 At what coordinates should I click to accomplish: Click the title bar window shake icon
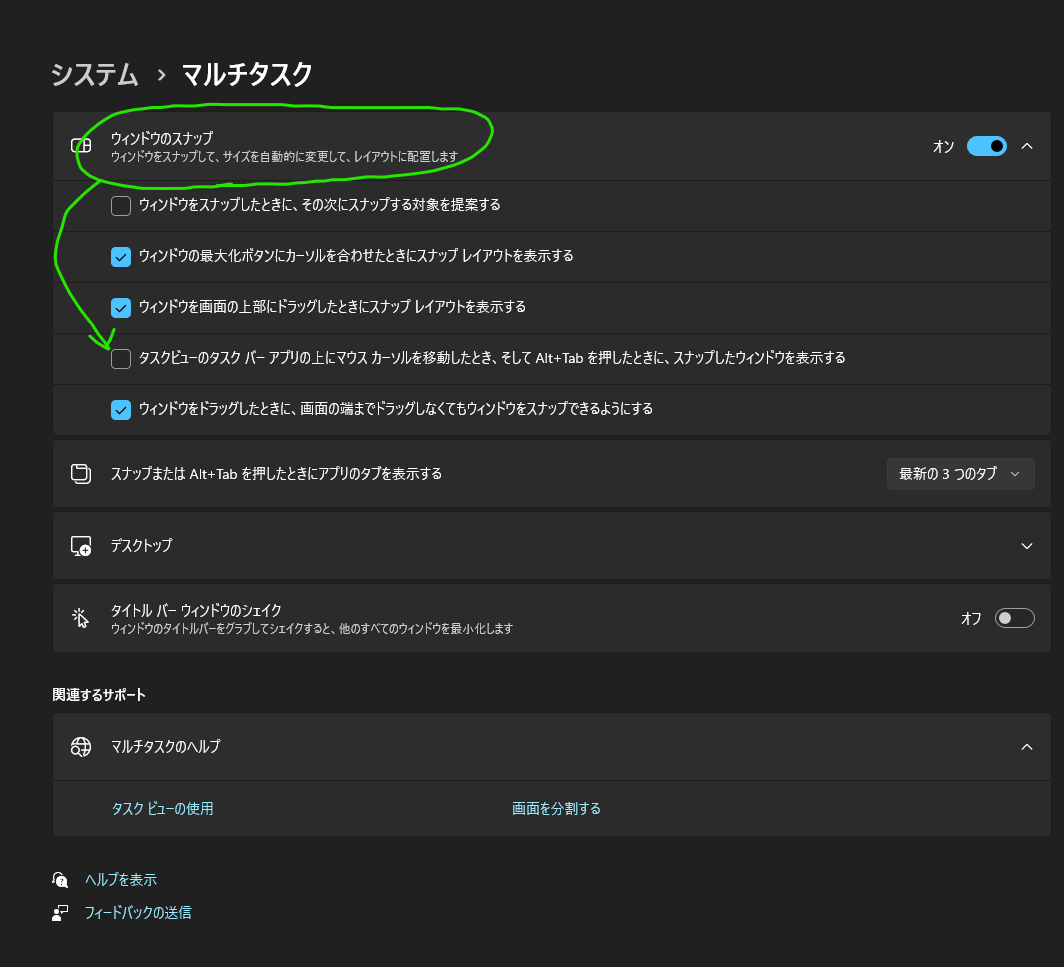(x=81, y=618)
